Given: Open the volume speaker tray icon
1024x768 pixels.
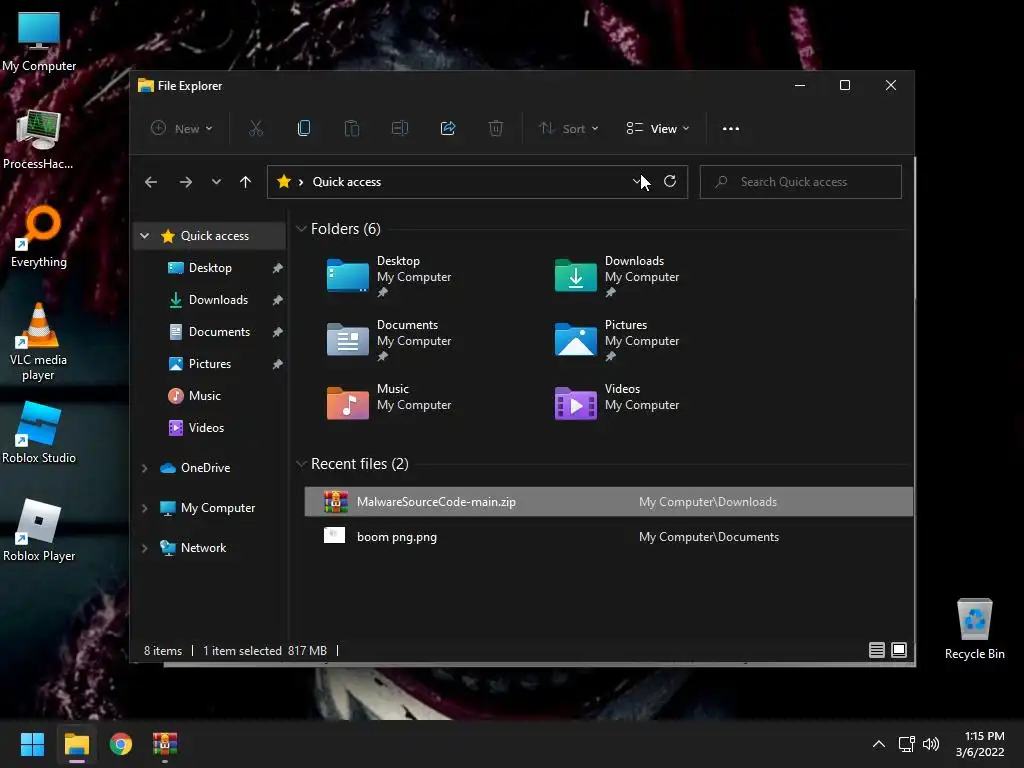Looking at the screenshot, I should [x=931, y=744].
